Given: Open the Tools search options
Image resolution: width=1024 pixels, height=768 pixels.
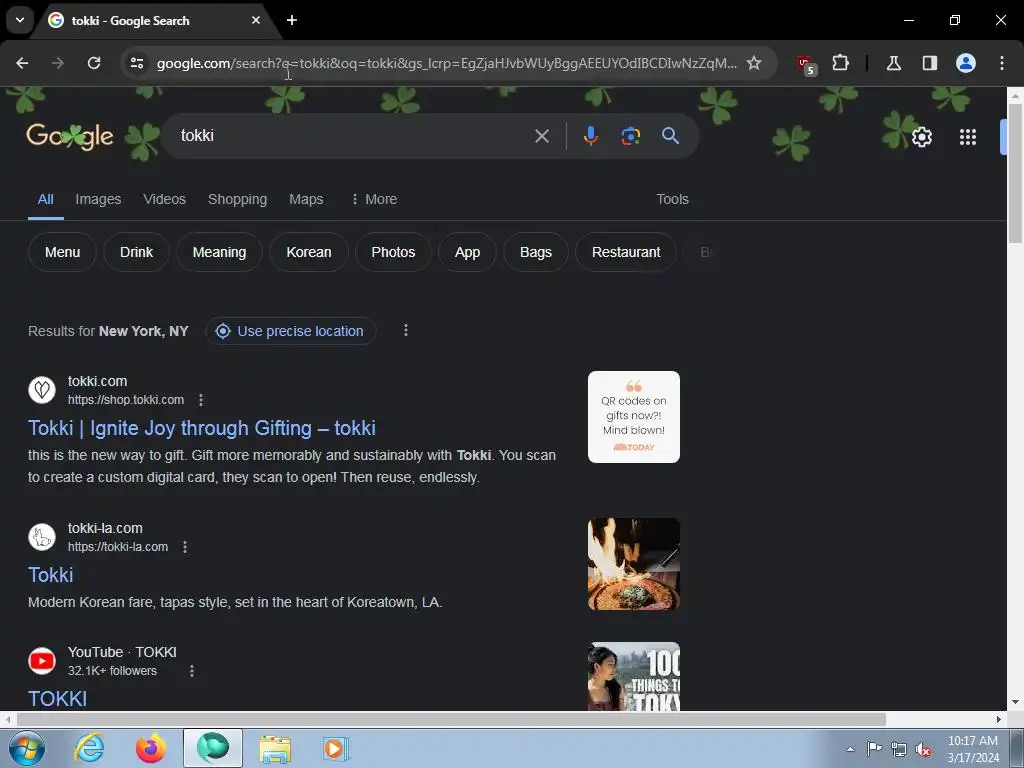Looking at the screenshot, I should pos(672,199).
